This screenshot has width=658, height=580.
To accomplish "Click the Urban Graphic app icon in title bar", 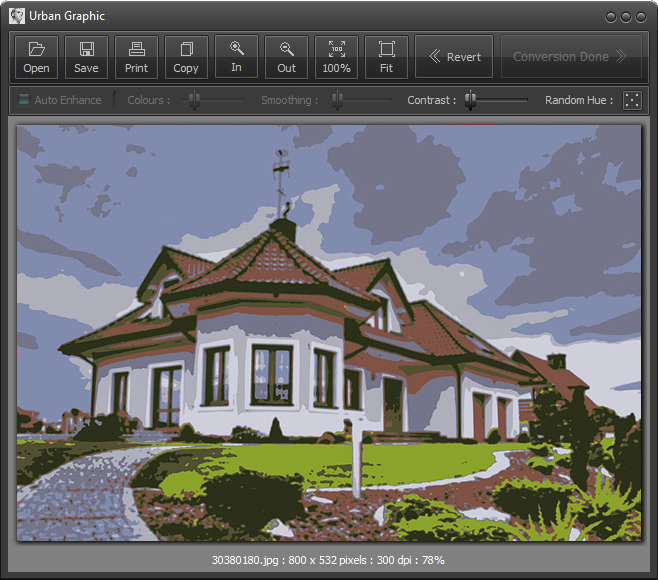I will [x=17, y=16].
